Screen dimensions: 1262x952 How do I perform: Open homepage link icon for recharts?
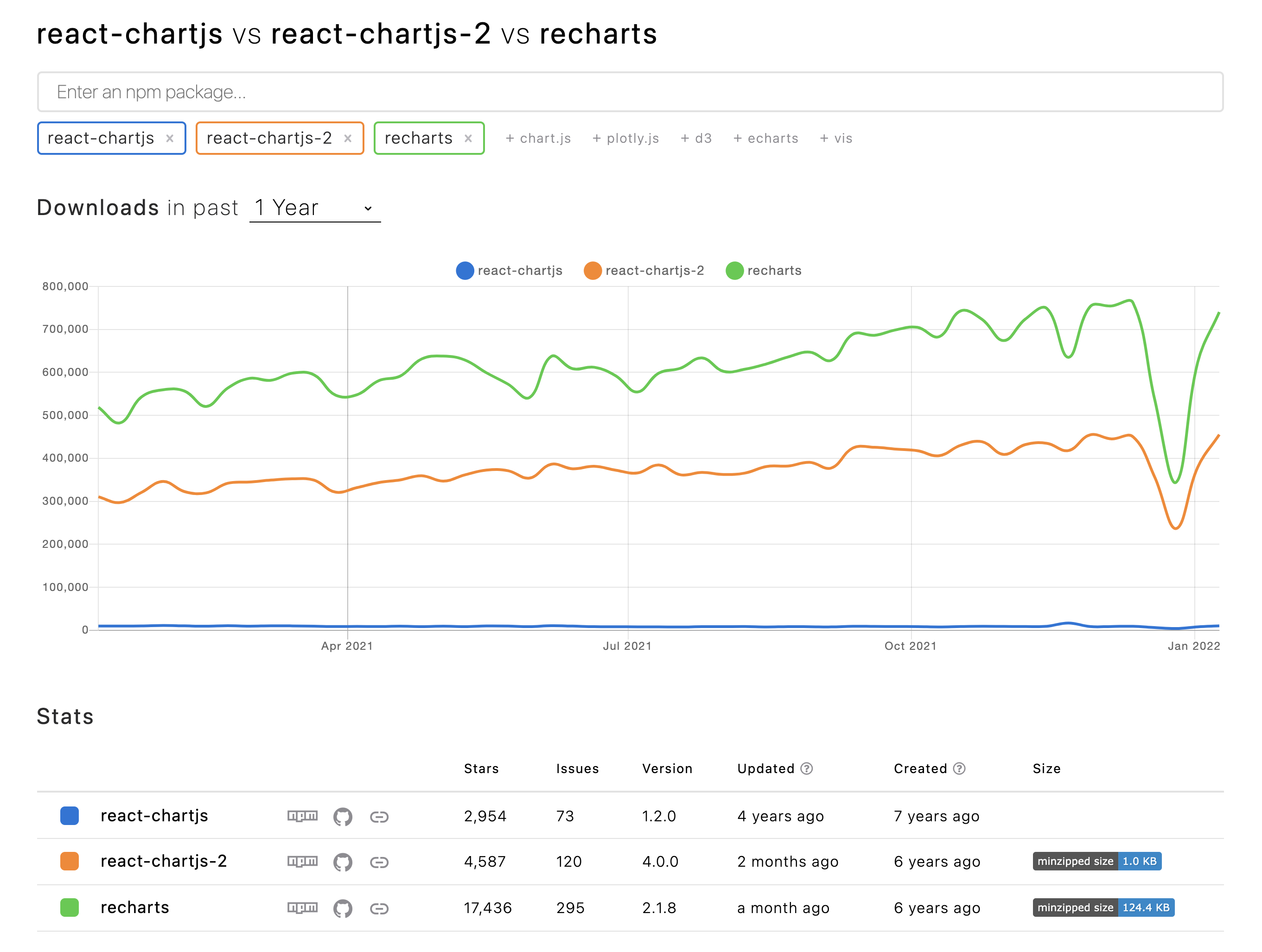(379, 908)
